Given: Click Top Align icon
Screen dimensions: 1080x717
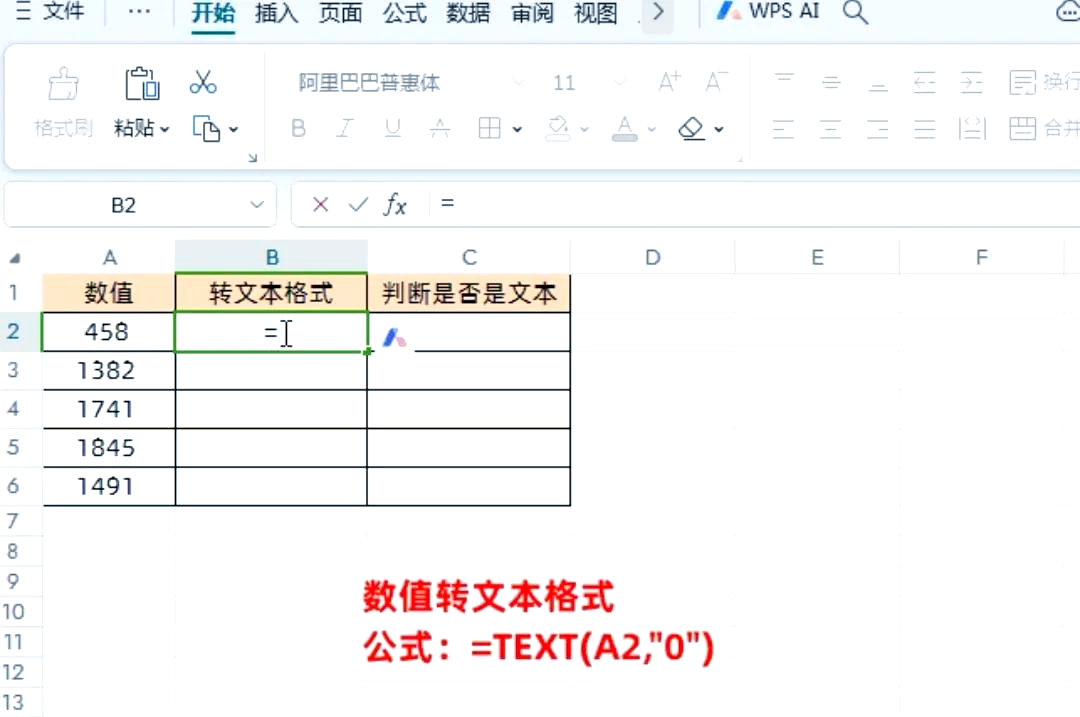Looking at the screenshot, I should (785, 80).
